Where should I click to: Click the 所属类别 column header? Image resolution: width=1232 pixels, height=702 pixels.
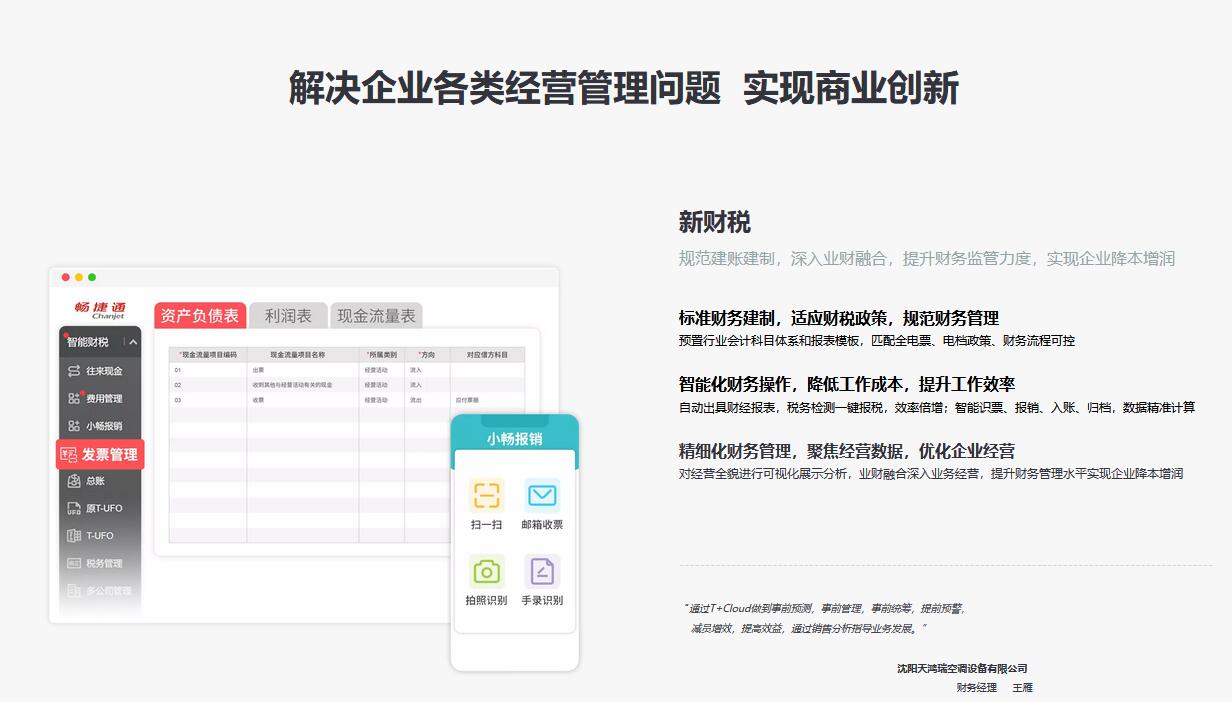[381, 355]
